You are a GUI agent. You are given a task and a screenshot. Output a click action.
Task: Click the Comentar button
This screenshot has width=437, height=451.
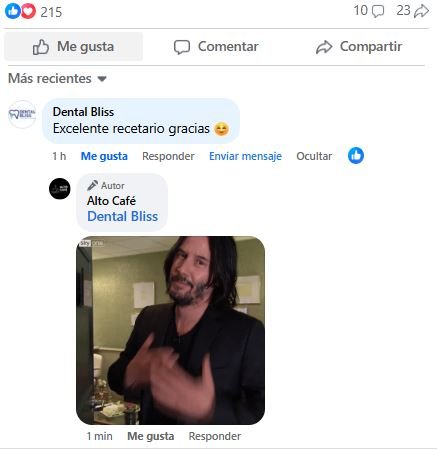coord(216,47)
